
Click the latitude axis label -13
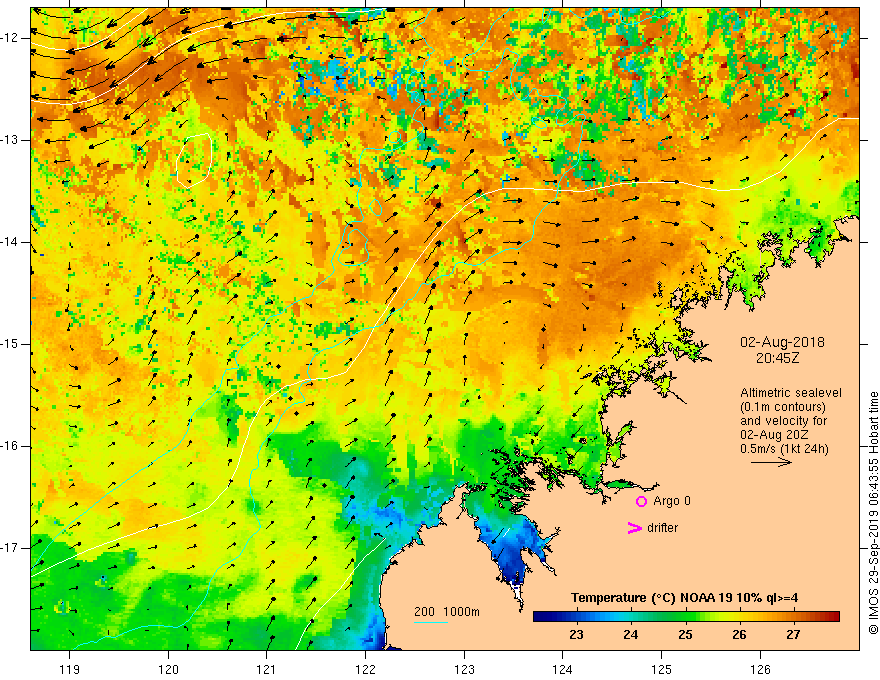pos(10,140)
